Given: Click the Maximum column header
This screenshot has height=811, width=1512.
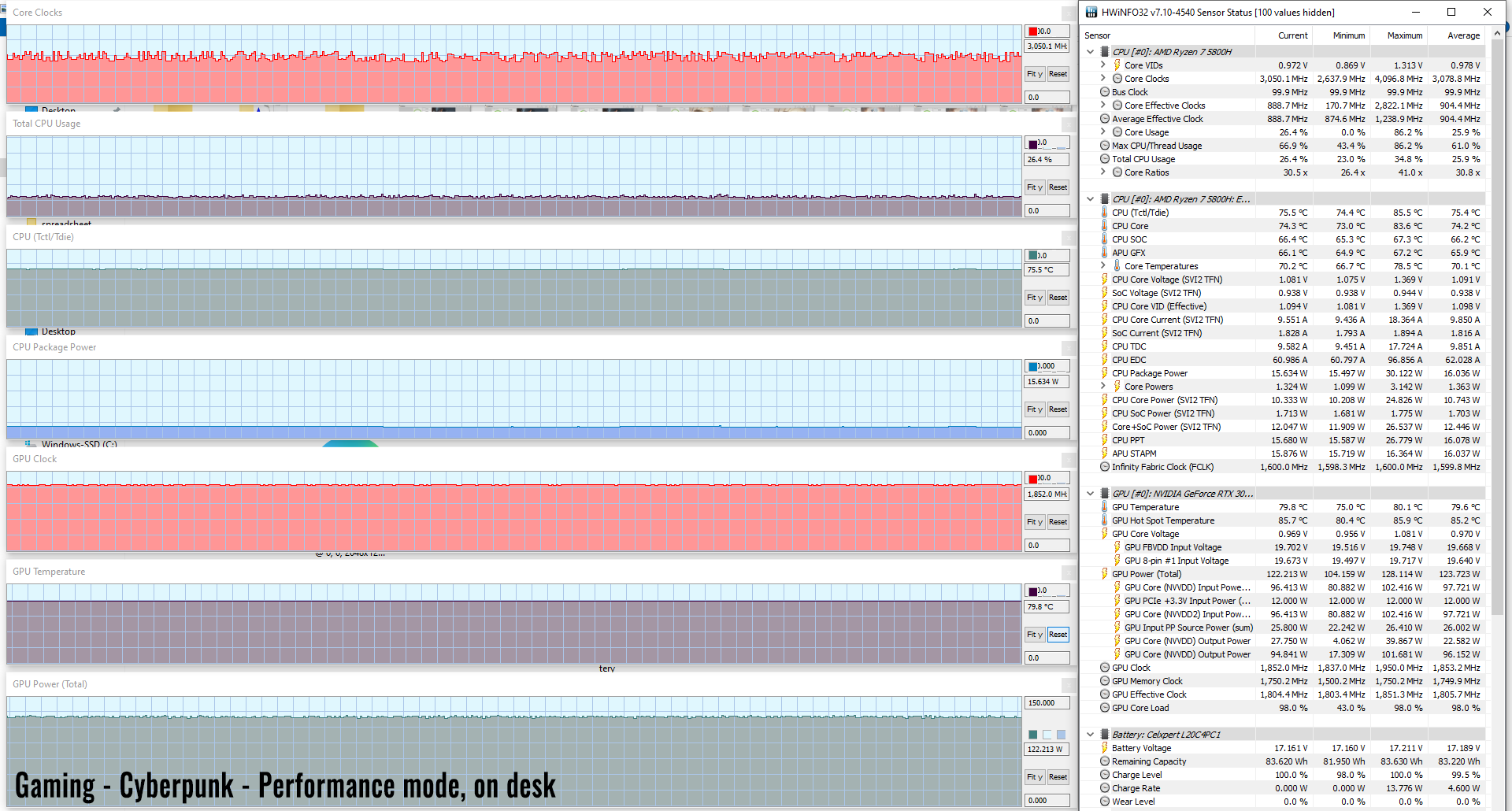Looking at the screenshot, I should click(1404, 35).
